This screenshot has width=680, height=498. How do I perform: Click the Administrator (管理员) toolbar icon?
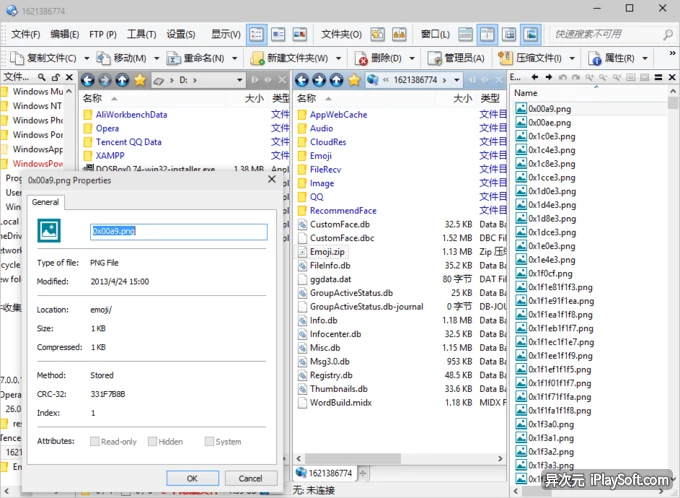434,58
